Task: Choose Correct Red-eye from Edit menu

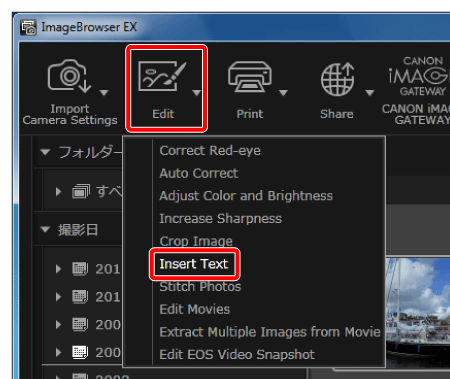Action: 210,151
